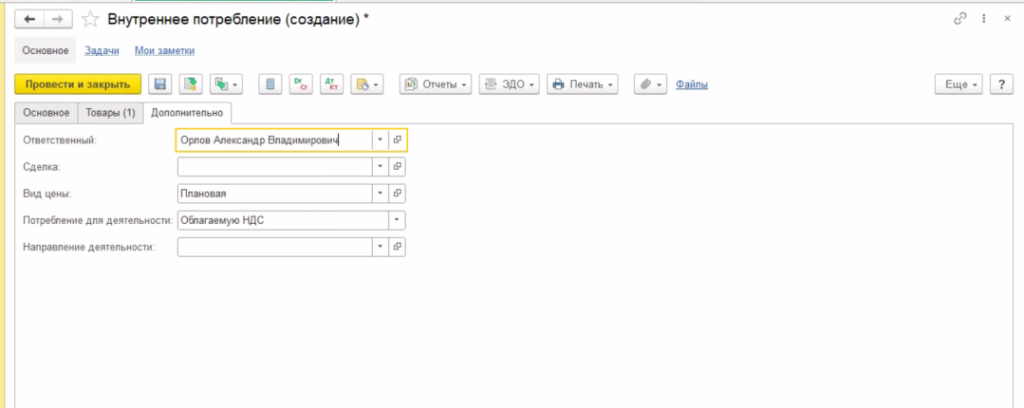Screen dimensions: 1024x408
Task: Expand the Ответственный dropdown list
Action: pos(380,140)
